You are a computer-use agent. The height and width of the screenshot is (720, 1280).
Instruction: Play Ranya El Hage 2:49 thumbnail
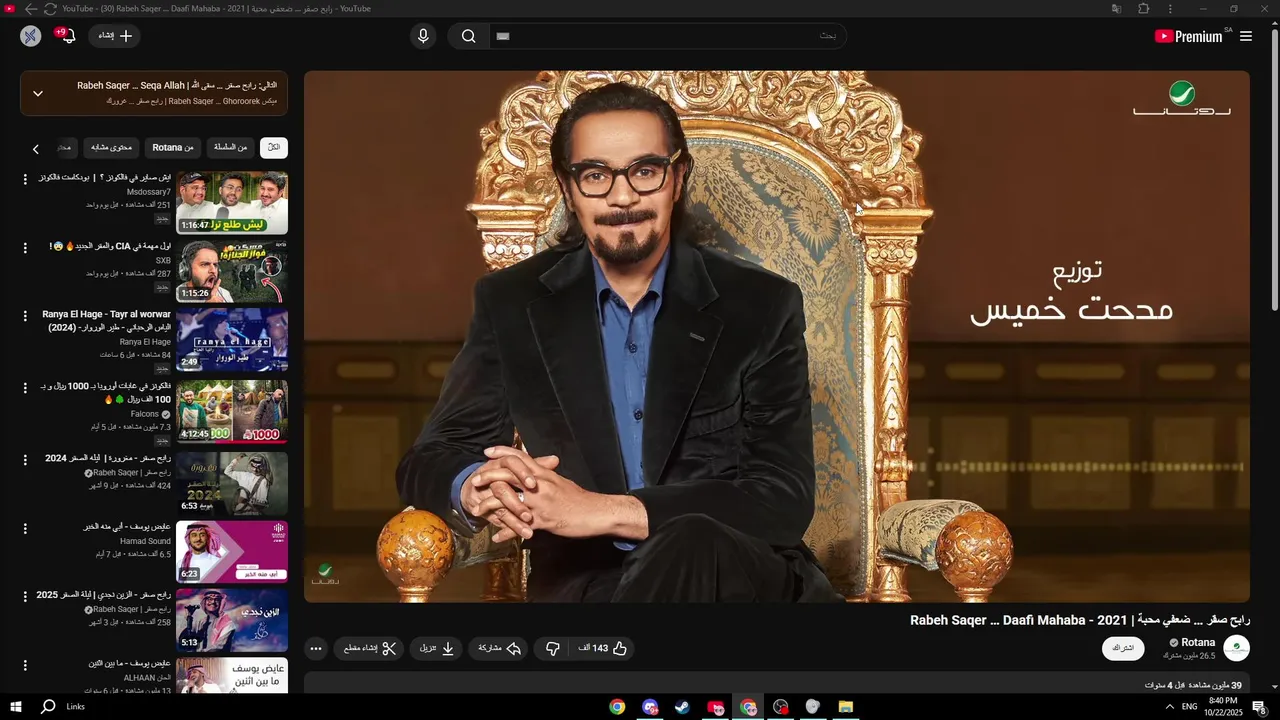coord(232,340)
